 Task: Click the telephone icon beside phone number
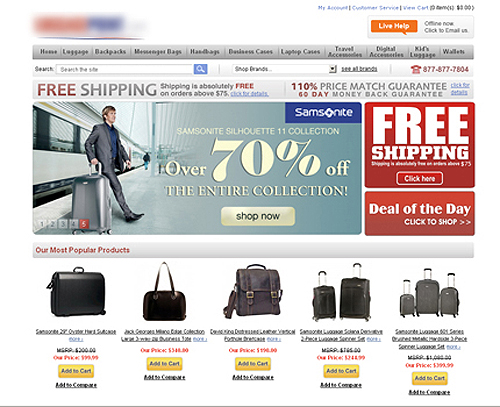(x=416, y=69)
